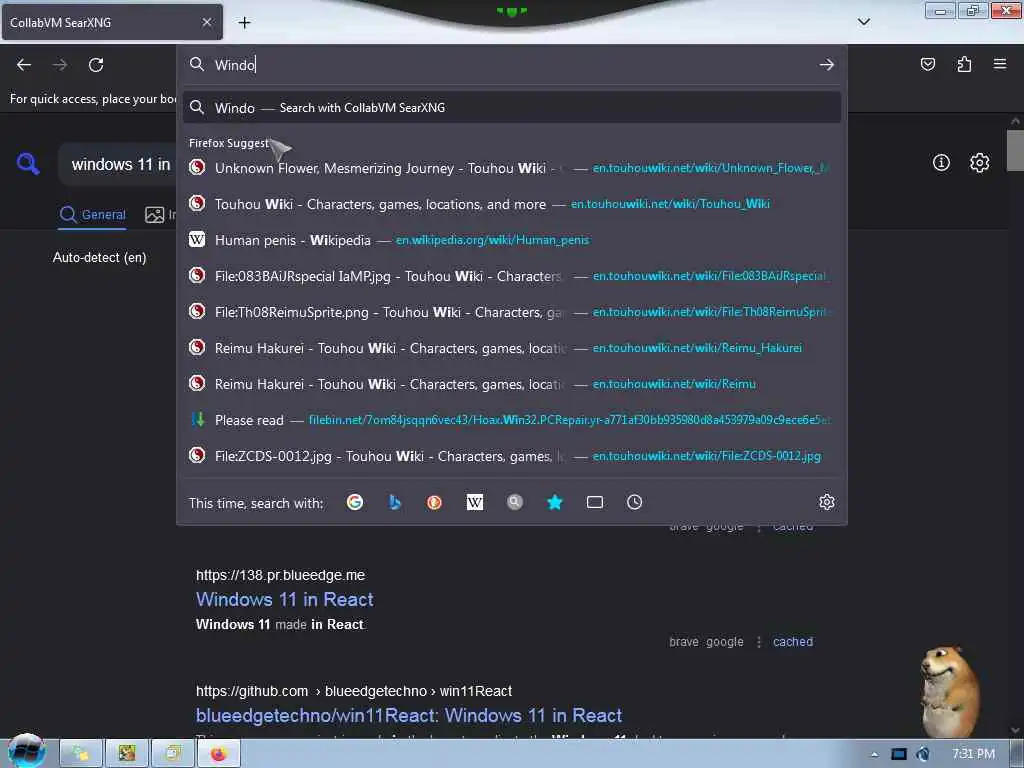Image resolution: width=1024 pixels, height=768 pixels.
Task: Open 'blueedgetechno/win11React: Windows 11 in React' link
Action: 409,715
